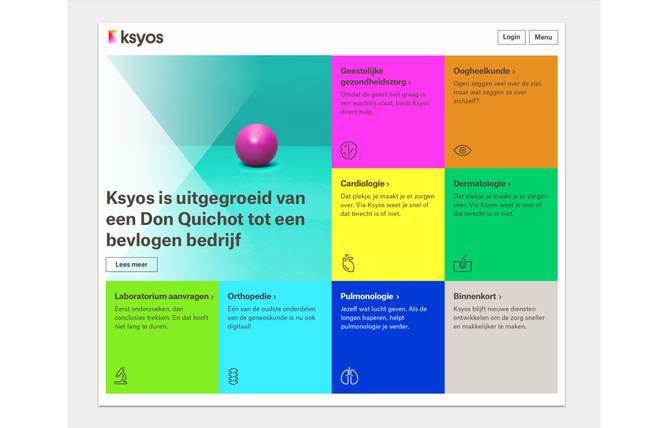Viewport: 668px width, 428px height.
Task: Click the chevron next to Dermatologie
Action: [x=509, y=184]
